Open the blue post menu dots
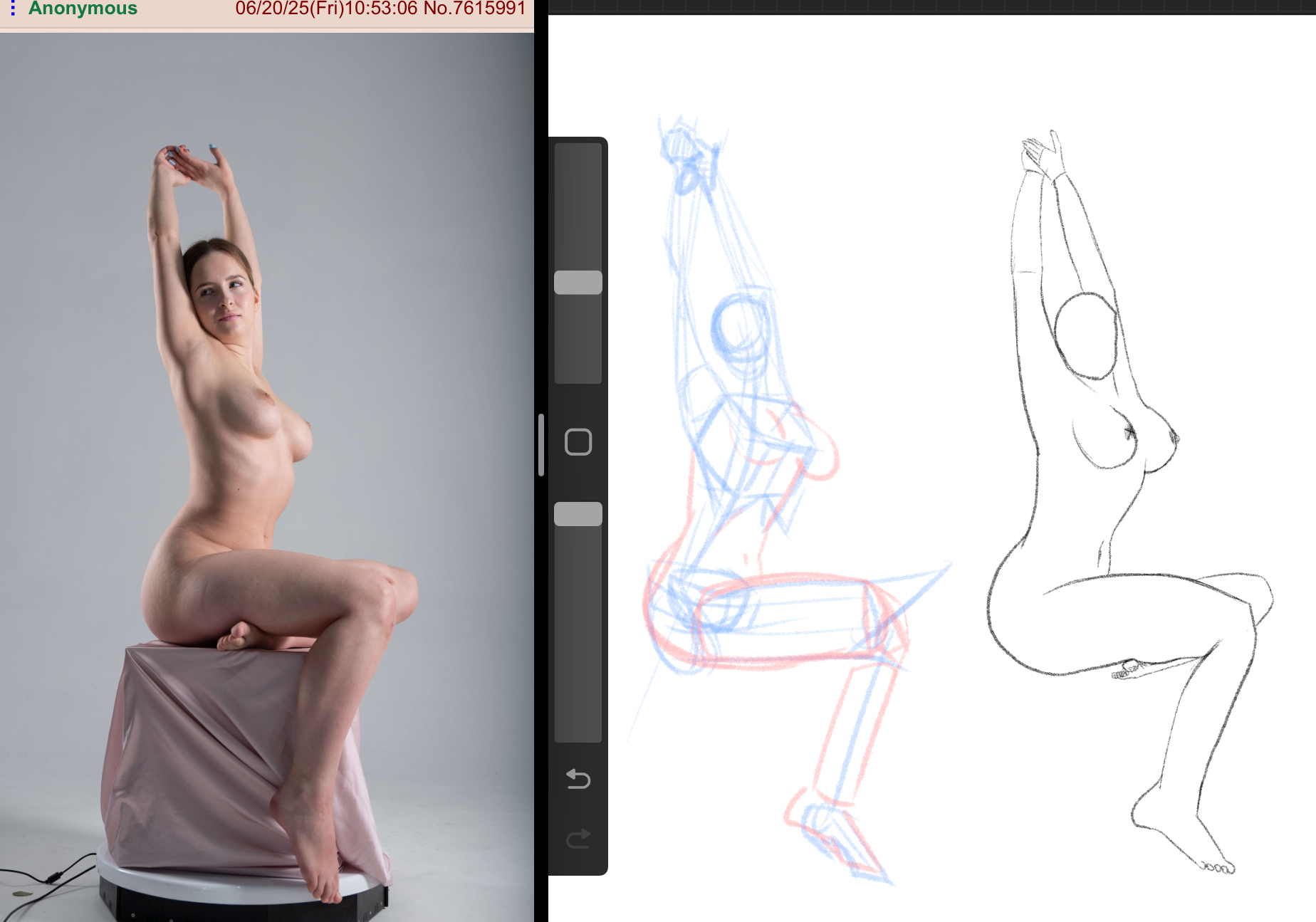1316x922 pixels. [13, 8]
